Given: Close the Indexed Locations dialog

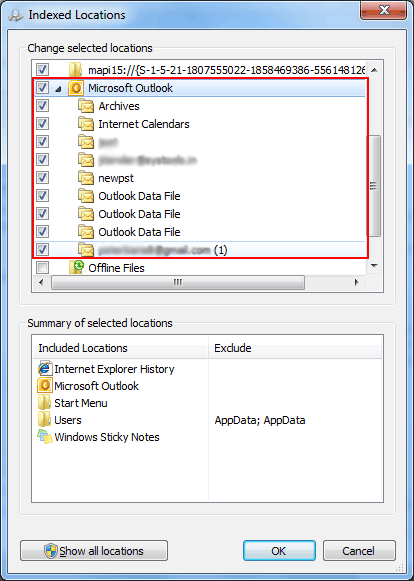Looking at the screenshot, I should tap(383, 10).
